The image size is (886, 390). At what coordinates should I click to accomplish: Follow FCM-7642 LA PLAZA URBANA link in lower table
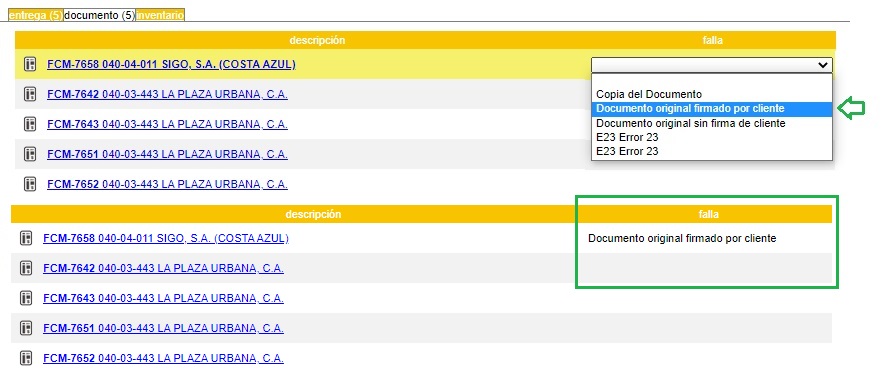click(163, 268)
